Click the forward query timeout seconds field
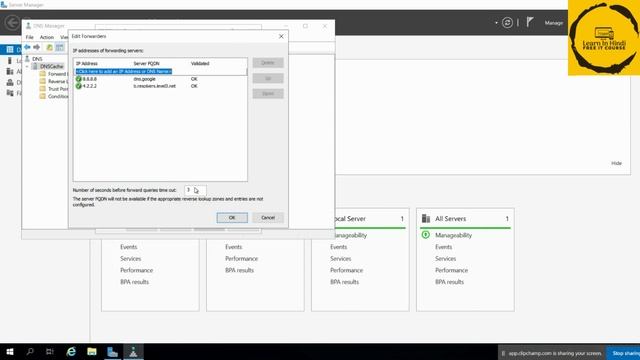Screen dimensions: 640x360 pos(195,190)
